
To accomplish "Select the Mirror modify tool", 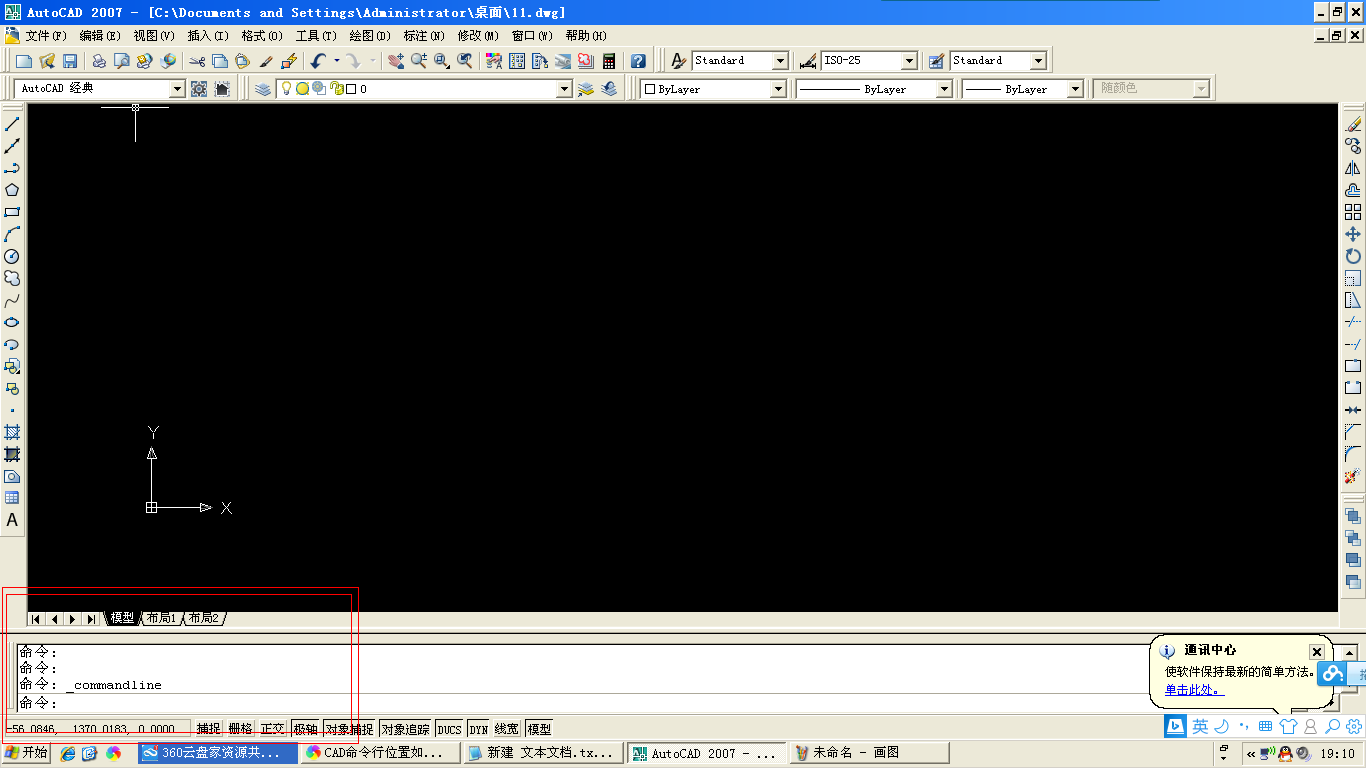I will [1353, 168].
